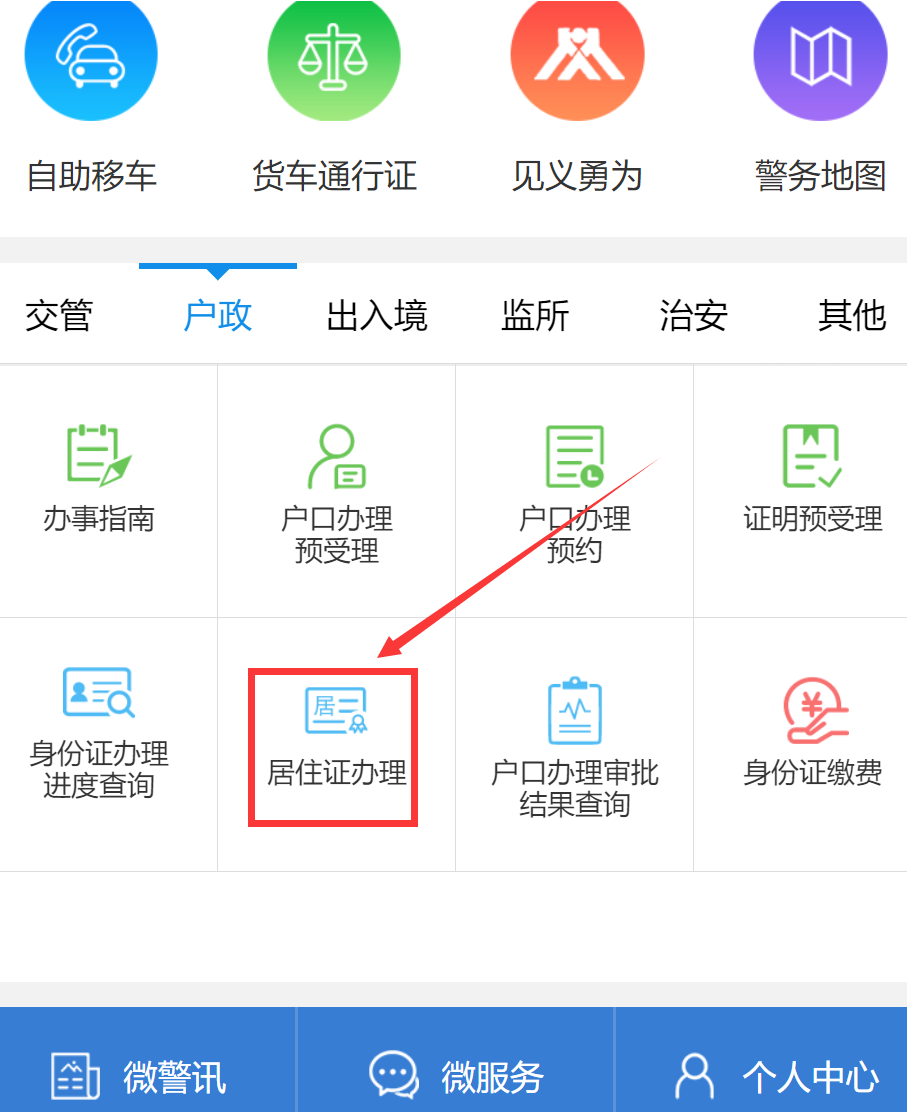Select the 居住证办理 certificate icon

click(x=336, y=711)
